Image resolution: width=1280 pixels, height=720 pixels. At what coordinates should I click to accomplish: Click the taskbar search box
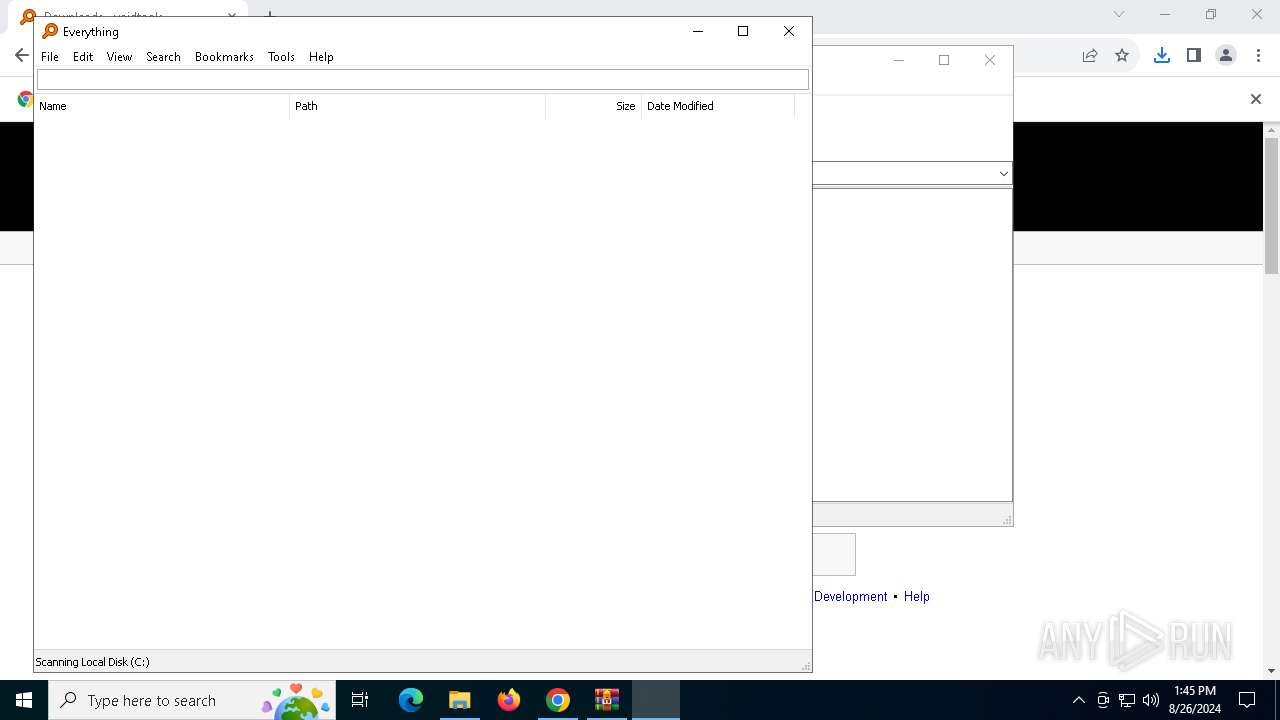click(192, 700)
